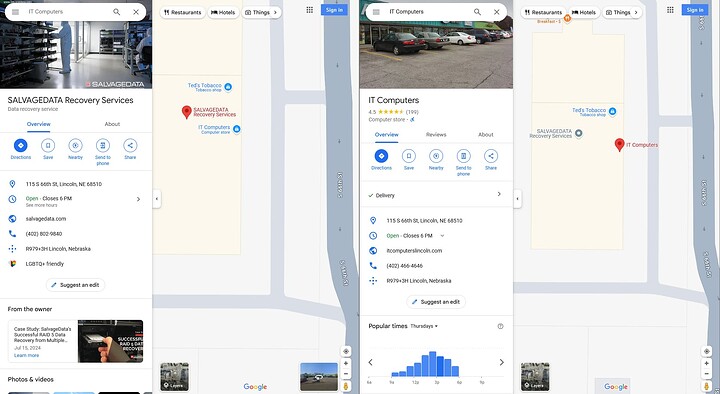Open the Google apps grid icon on left map
The width and height of the screenshot is (720, 394).
[x=310, y=10]
